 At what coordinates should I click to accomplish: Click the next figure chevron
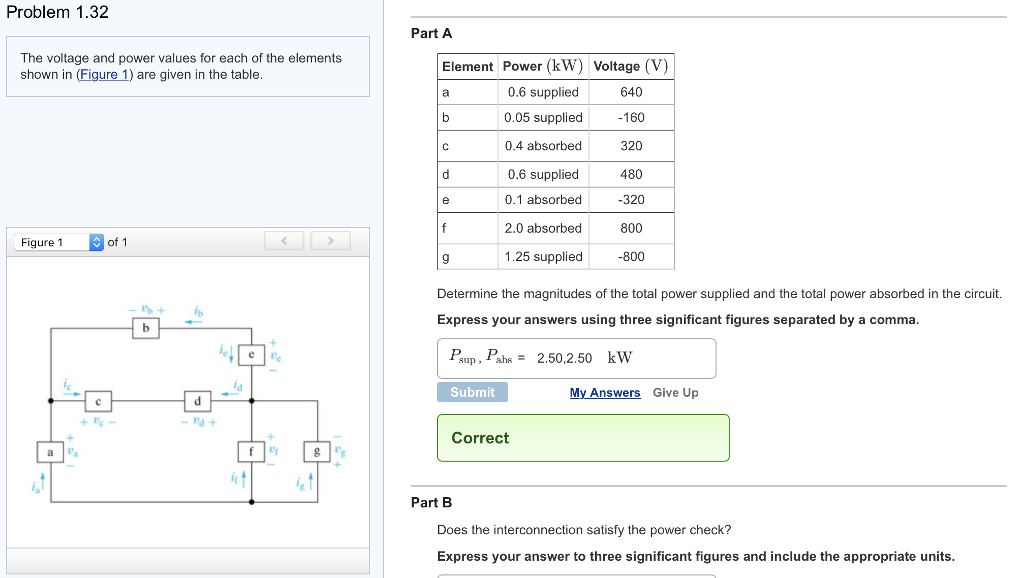[330, 240]
